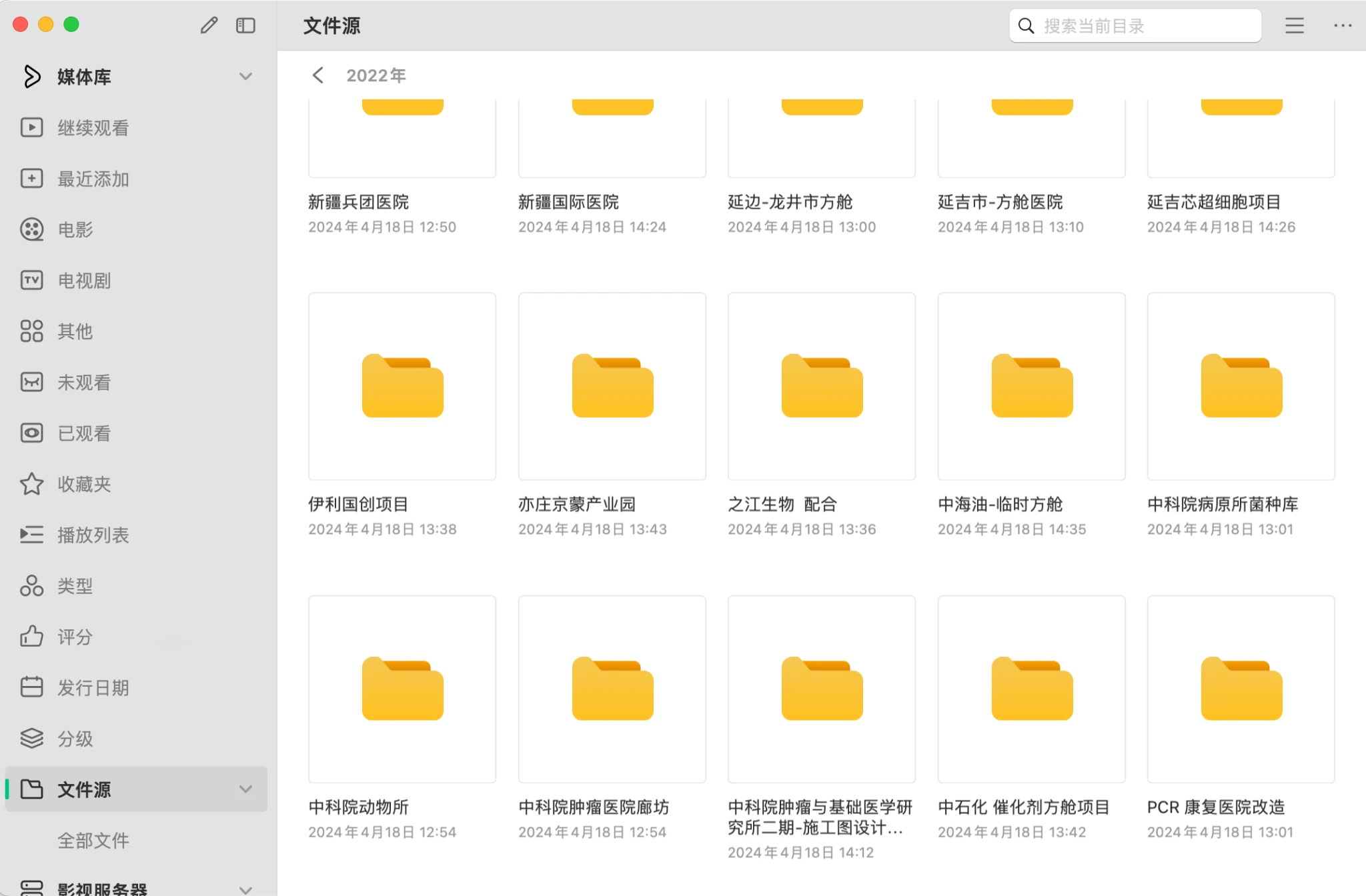Select 播放列表 playlist item
1366x896 pixels.
click(93, 535)
